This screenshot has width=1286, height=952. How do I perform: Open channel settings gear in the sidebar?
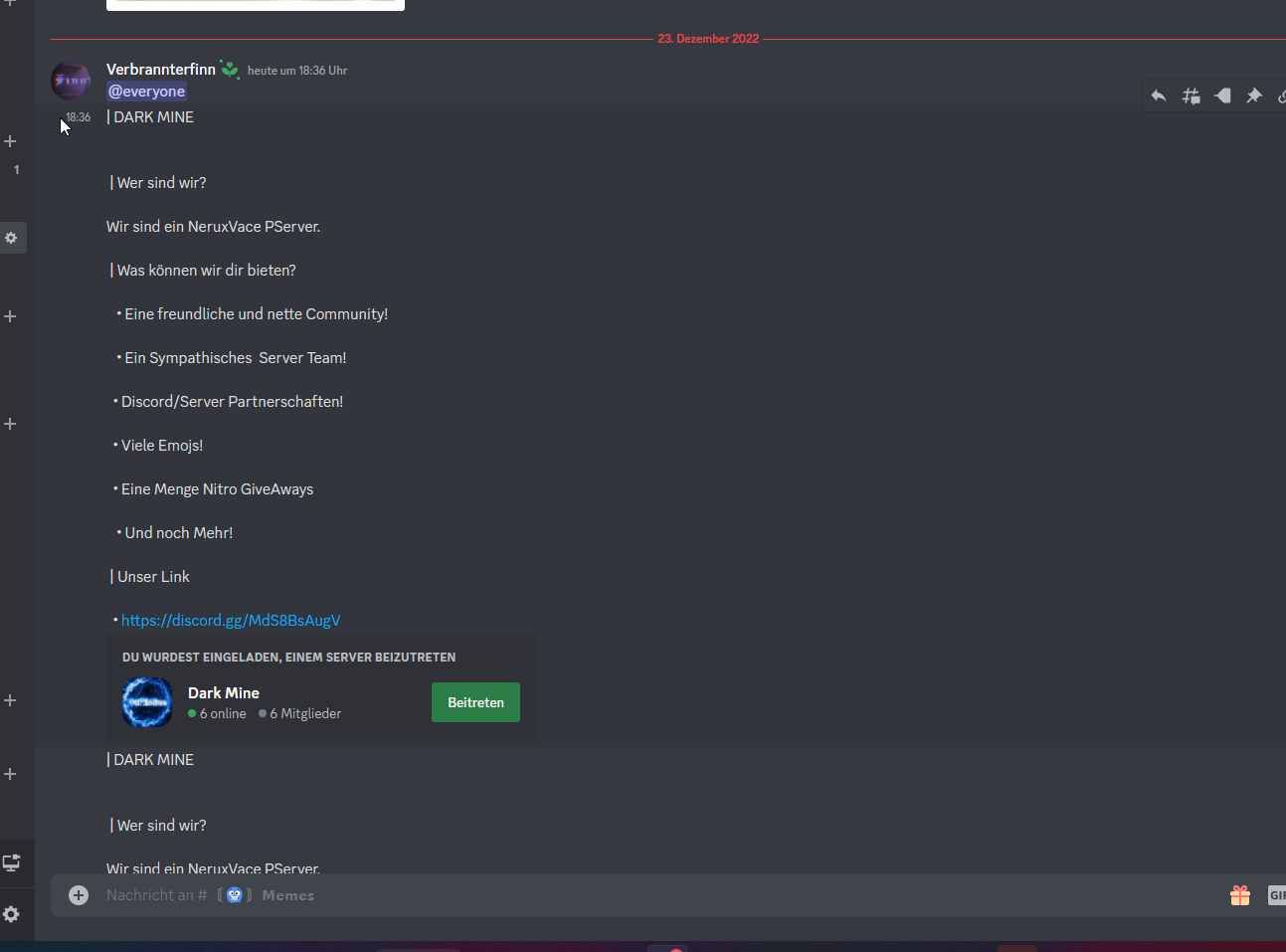tap(11, 238)
